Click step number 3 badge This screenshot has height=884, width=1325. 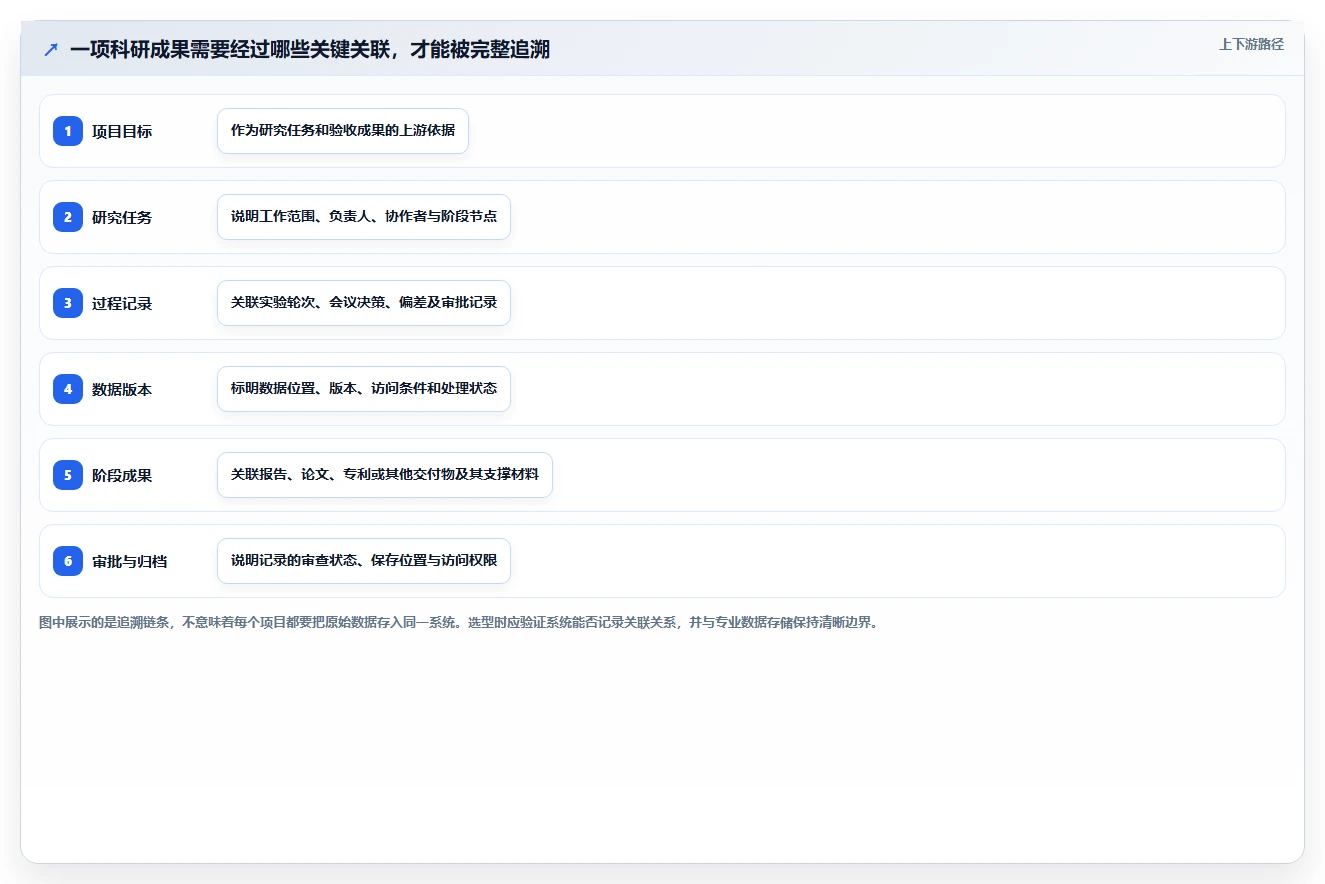tap(68, 303)
